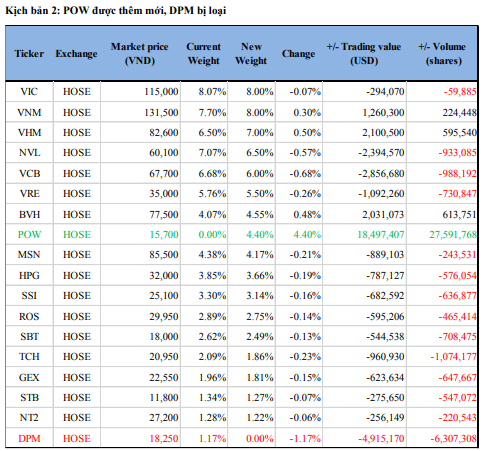The image size is (483, 451).
Task: Click TCH new weight '1.86%'
Action: 260,357
